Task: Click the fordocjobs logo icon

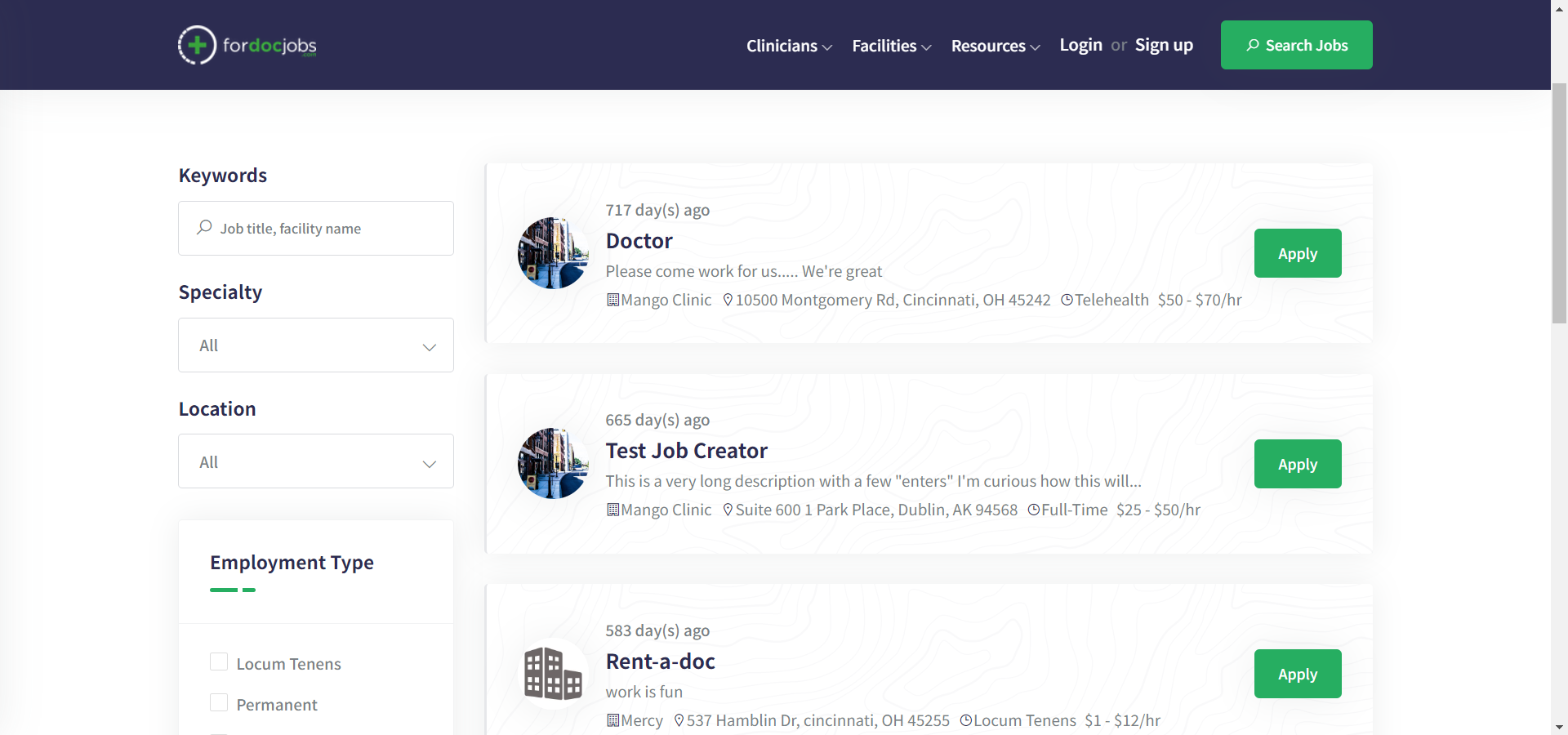Action: pos(197,45)
